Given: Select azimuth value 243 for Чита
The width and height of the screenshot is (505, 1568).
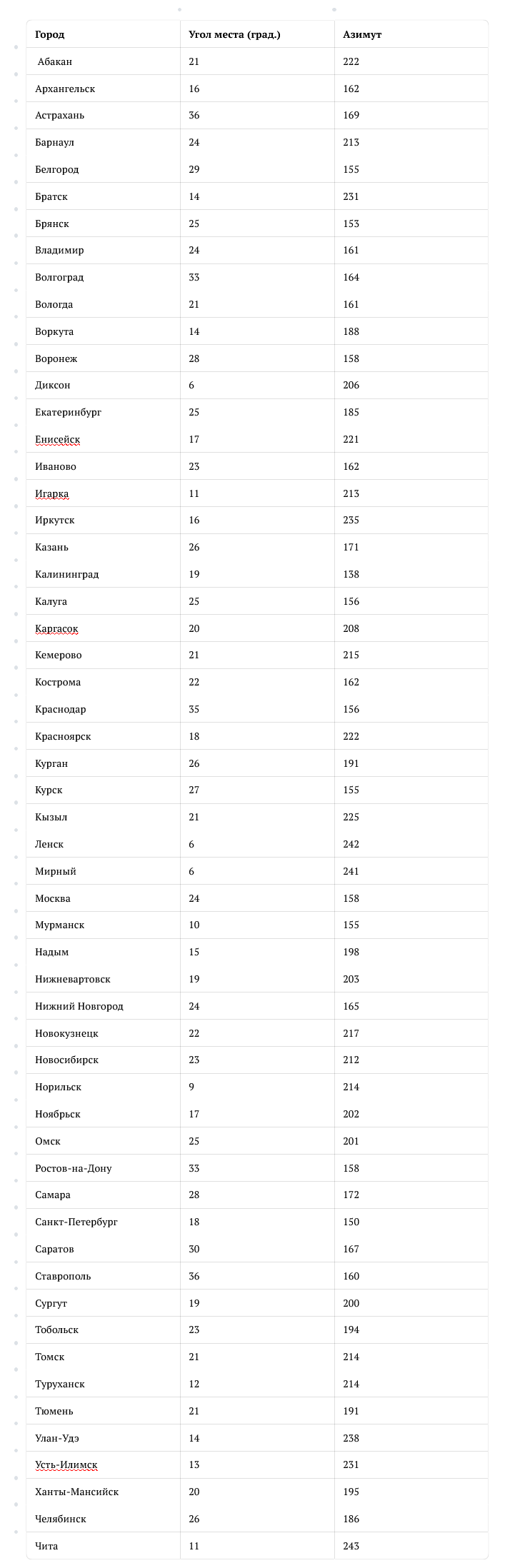Looking at the screenshot, I should pyautogui.click(x=351, y=1546).
